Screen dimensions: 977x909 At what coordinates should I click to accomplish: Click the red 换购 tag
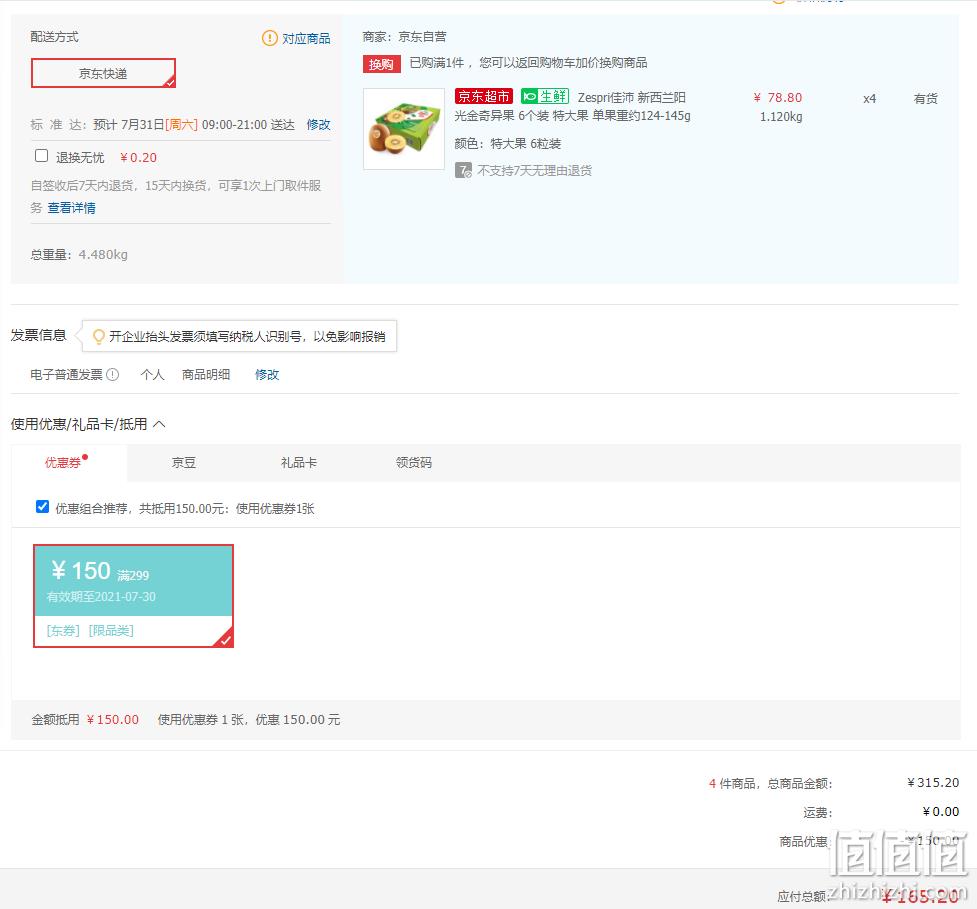tap(381, 64)
